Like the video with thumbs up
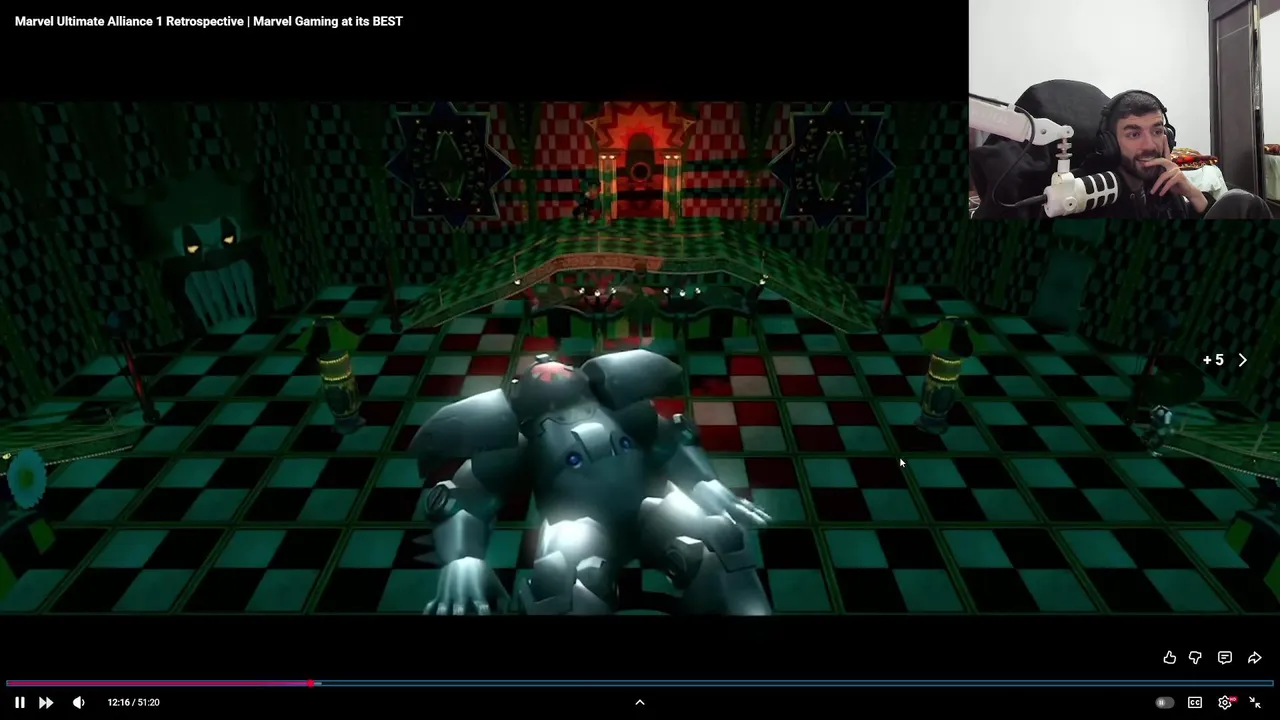 pyautogui.click(x=1169, y=657)
